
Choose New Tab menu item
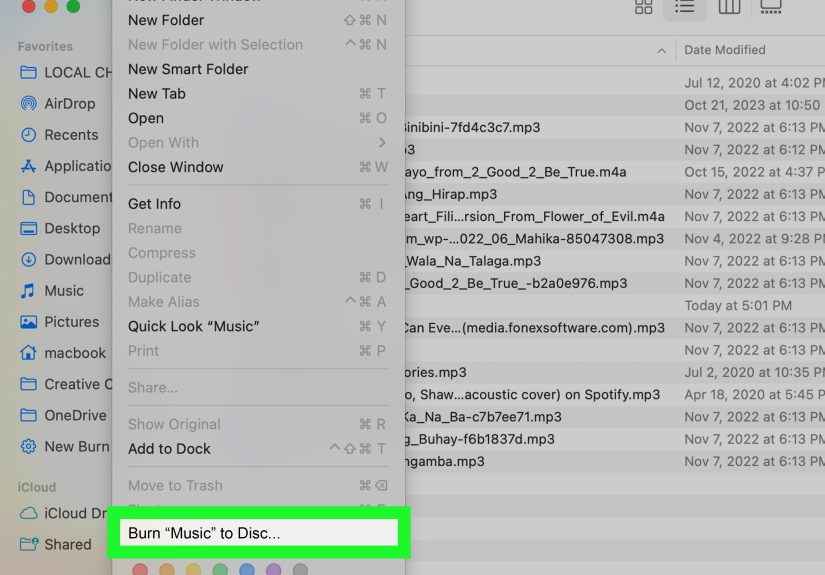click(258, 94)
